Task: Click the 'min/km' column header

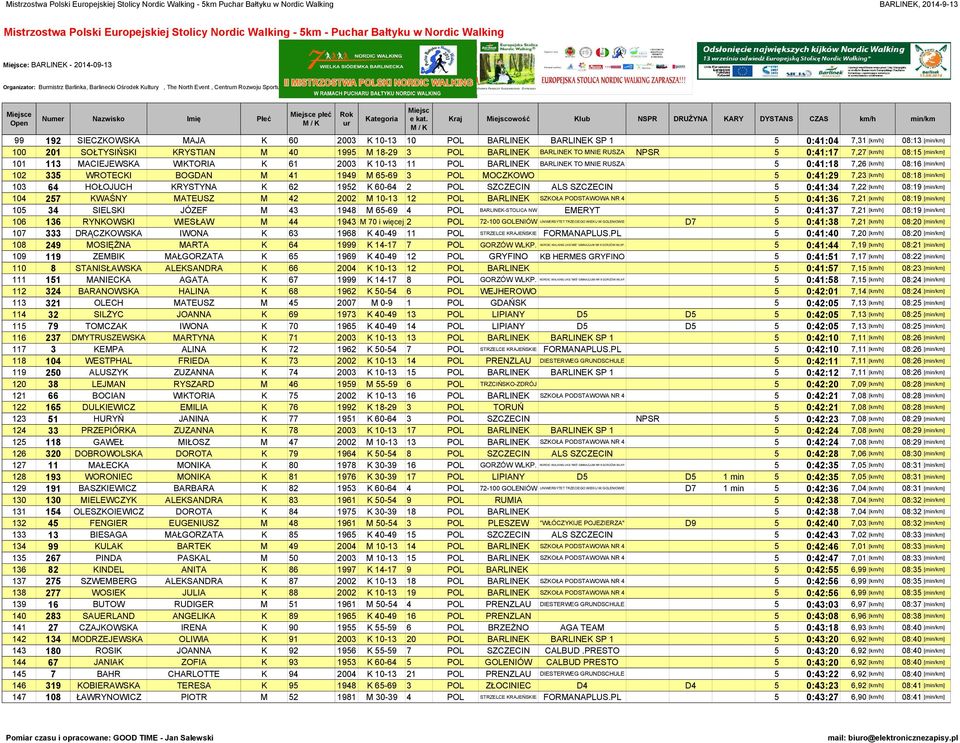Action: 923,119
